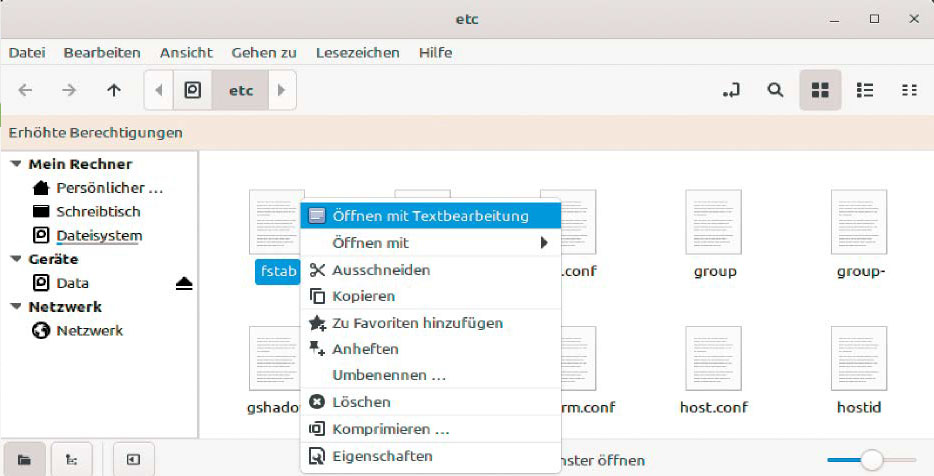Click the path bar right scroll arrow
The width and height of the screenshot is (934, 476).
(282, 91)
